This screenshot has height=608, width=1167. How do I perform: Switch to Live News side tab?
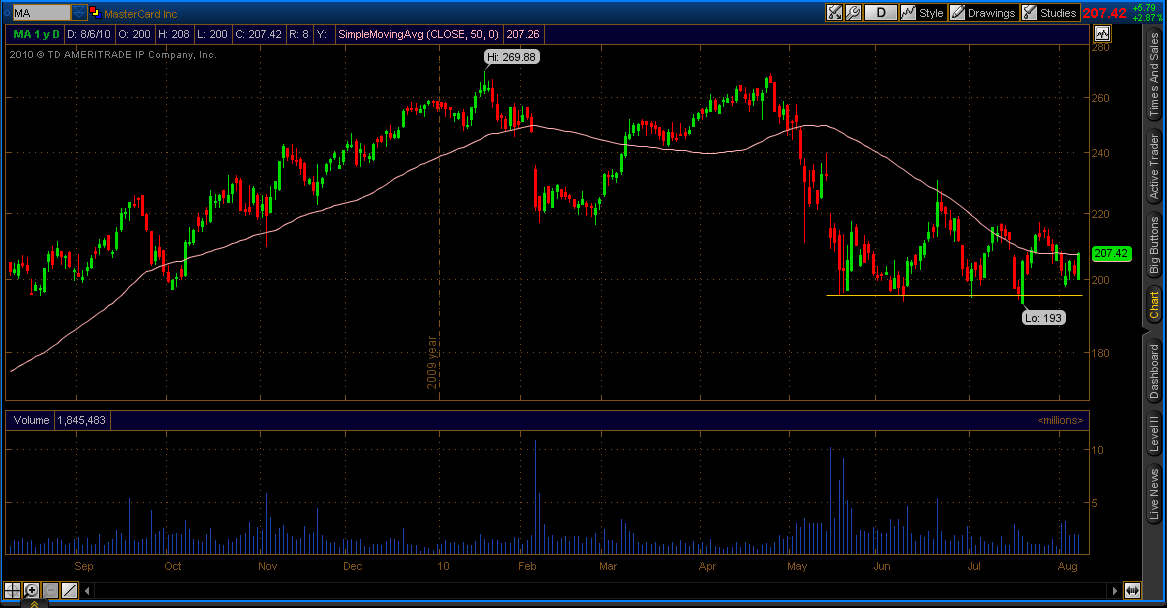1154,494
